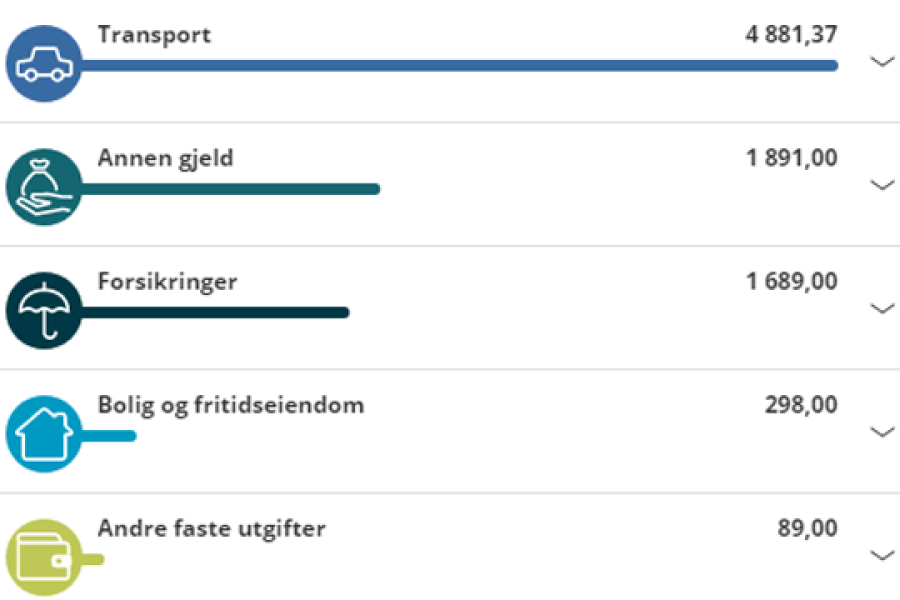Expand the Annen gjeld chevron
The width and height of the screenshot is (900, 600).
[x=882, y=184]
